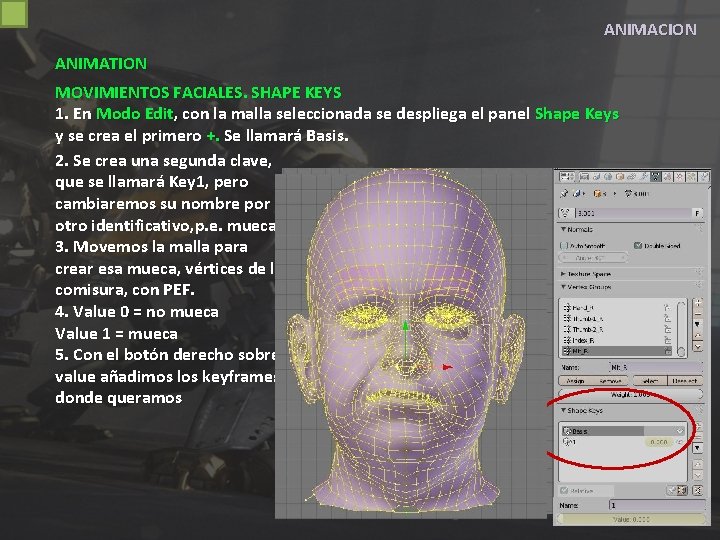This screenshot has height=540, width=720.
Task: Click the Select button under vertex groups
Action: 650,381
